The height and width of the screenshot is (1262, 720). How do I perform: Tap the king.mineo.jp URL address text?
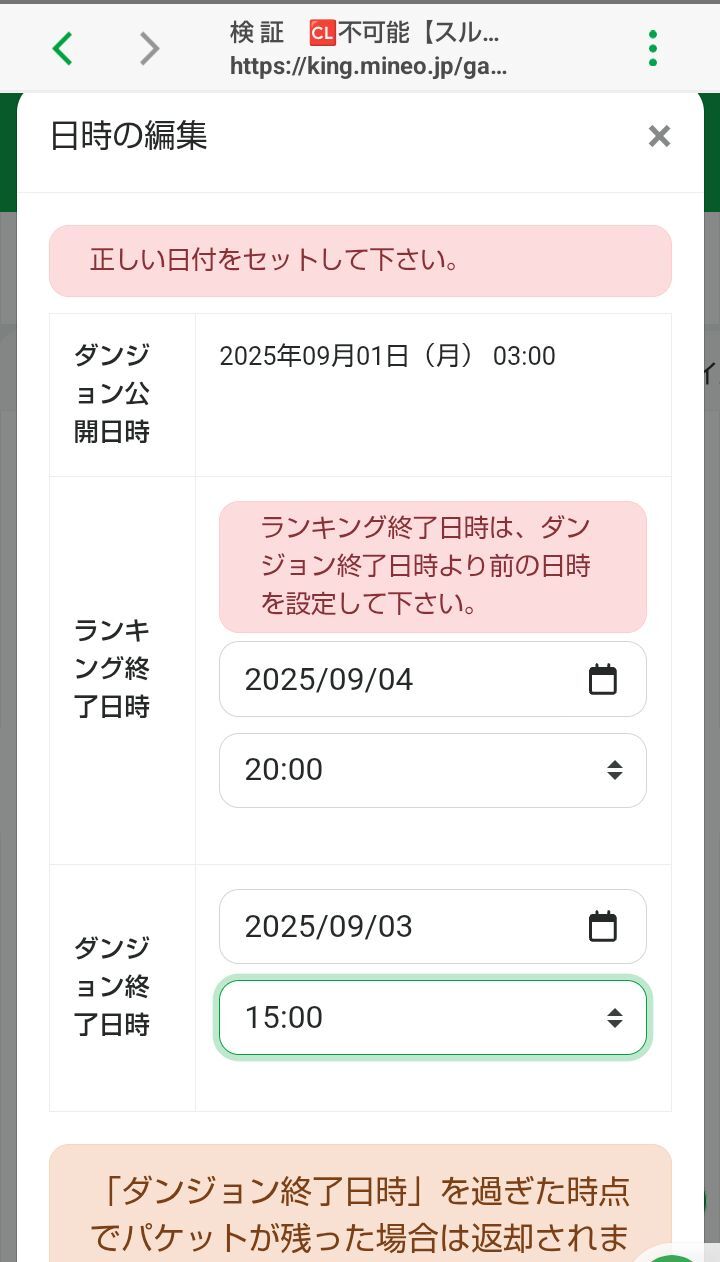click(x=368, y=67)
